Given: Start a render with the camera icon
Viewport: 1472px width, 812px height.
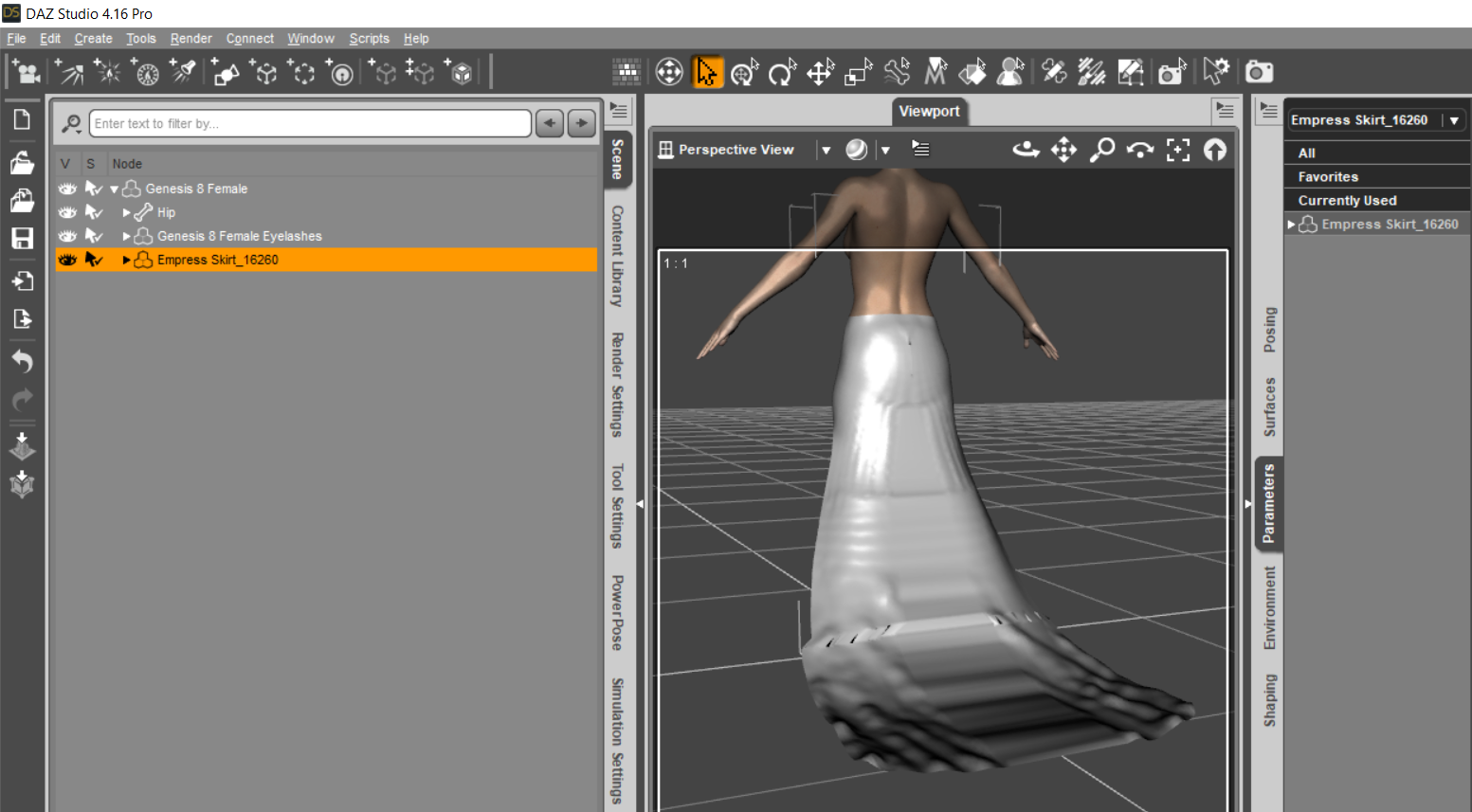Looking at the screenshot, I should (1260, 72).
